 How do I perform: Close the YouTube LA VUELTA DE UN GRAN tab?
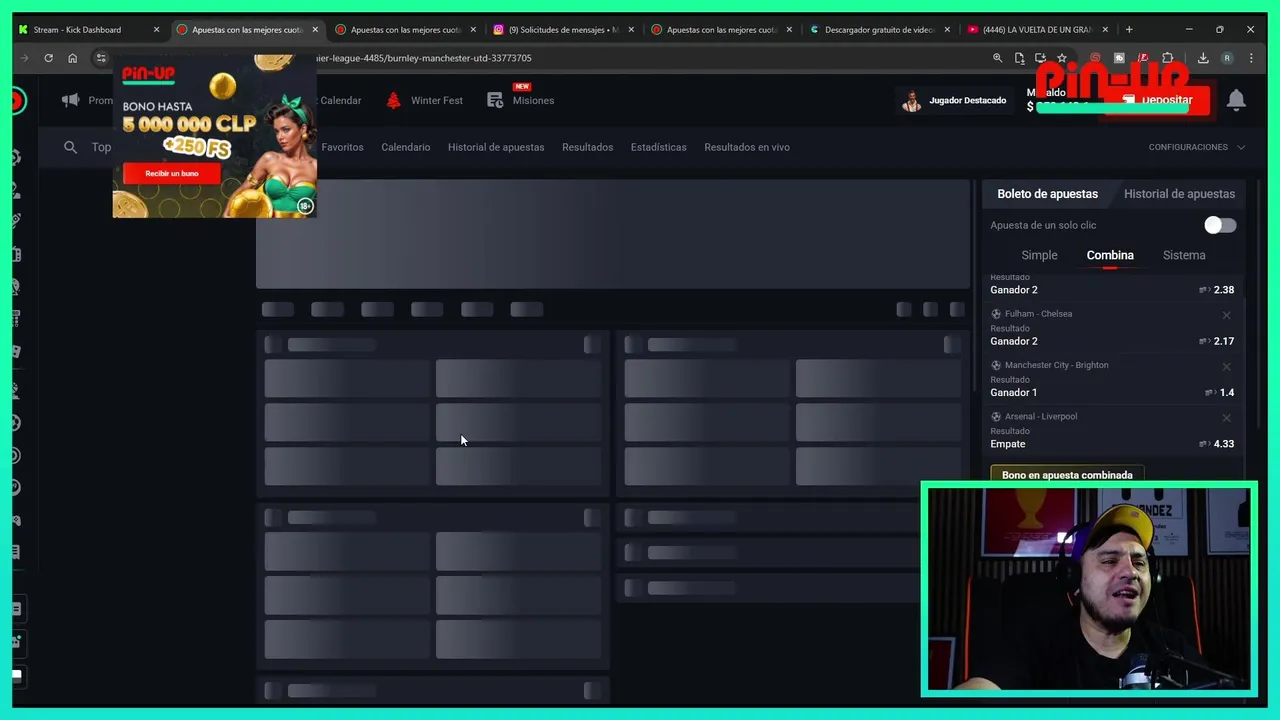(x=1105, y=29)
